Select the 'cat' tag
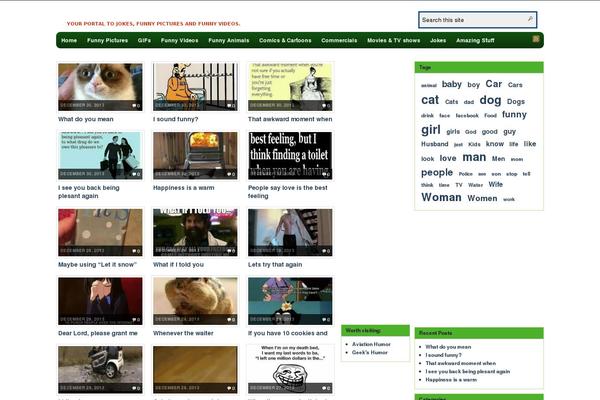 [430, 100]
